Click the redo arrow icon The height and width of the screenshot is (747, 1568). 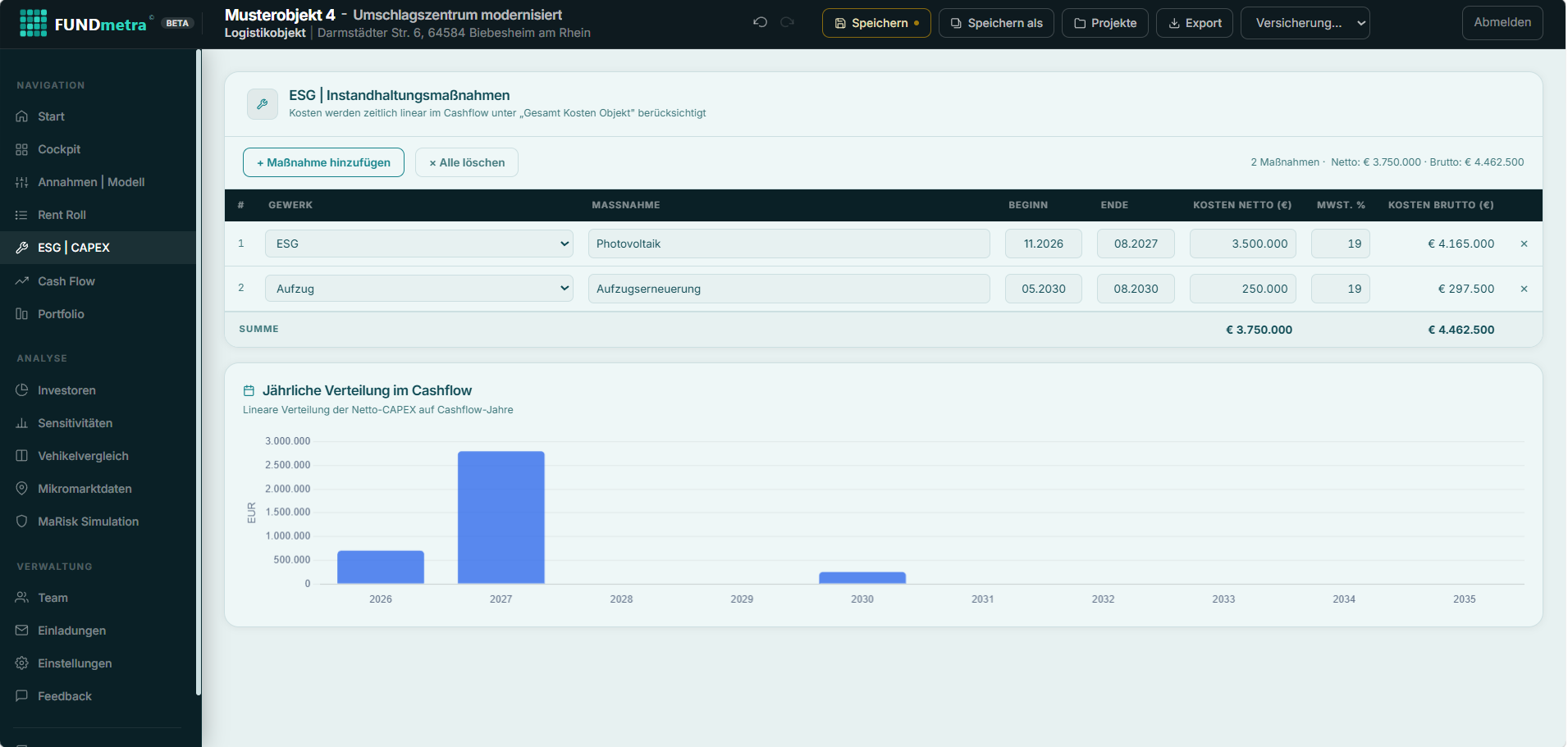point(788,22)
